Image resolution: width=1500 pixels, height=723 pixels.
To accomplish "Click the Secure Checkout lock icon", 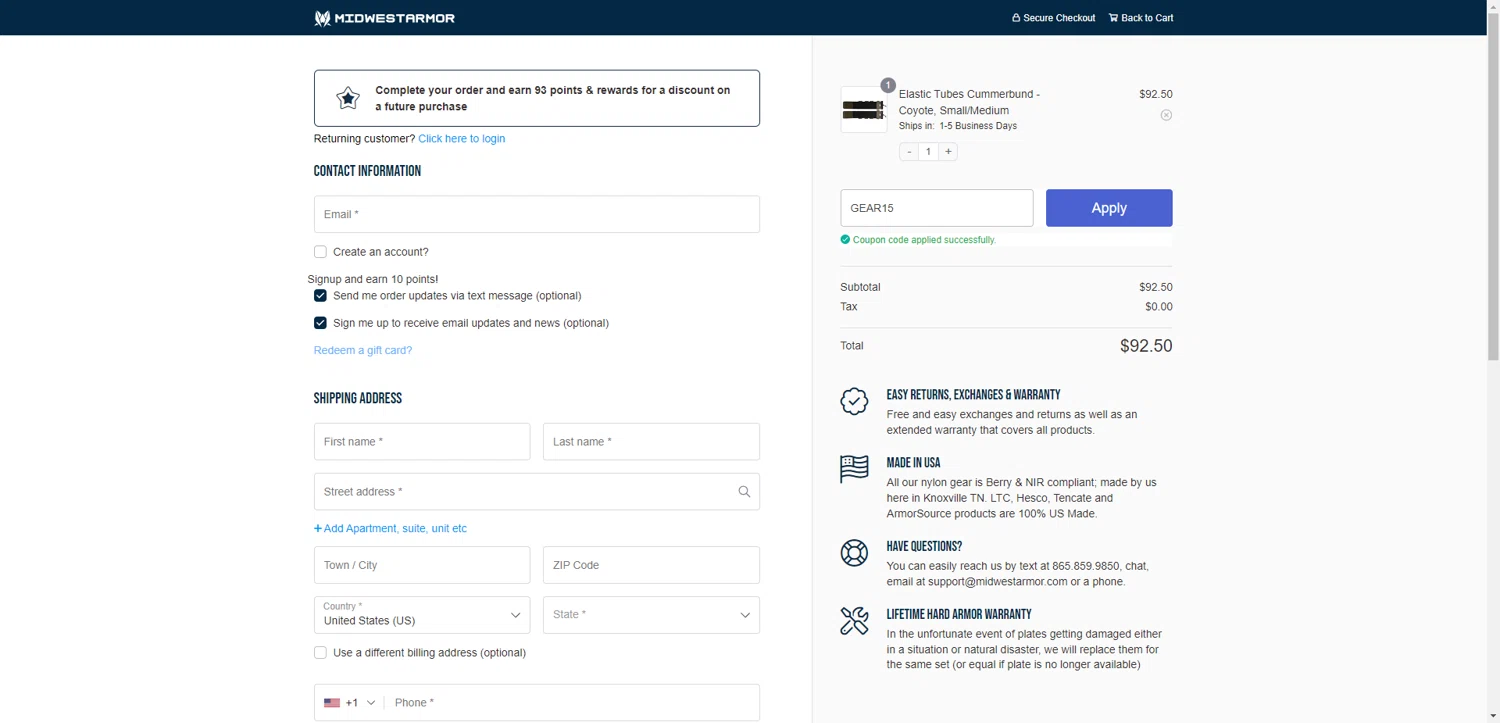I will point(1016,18).
